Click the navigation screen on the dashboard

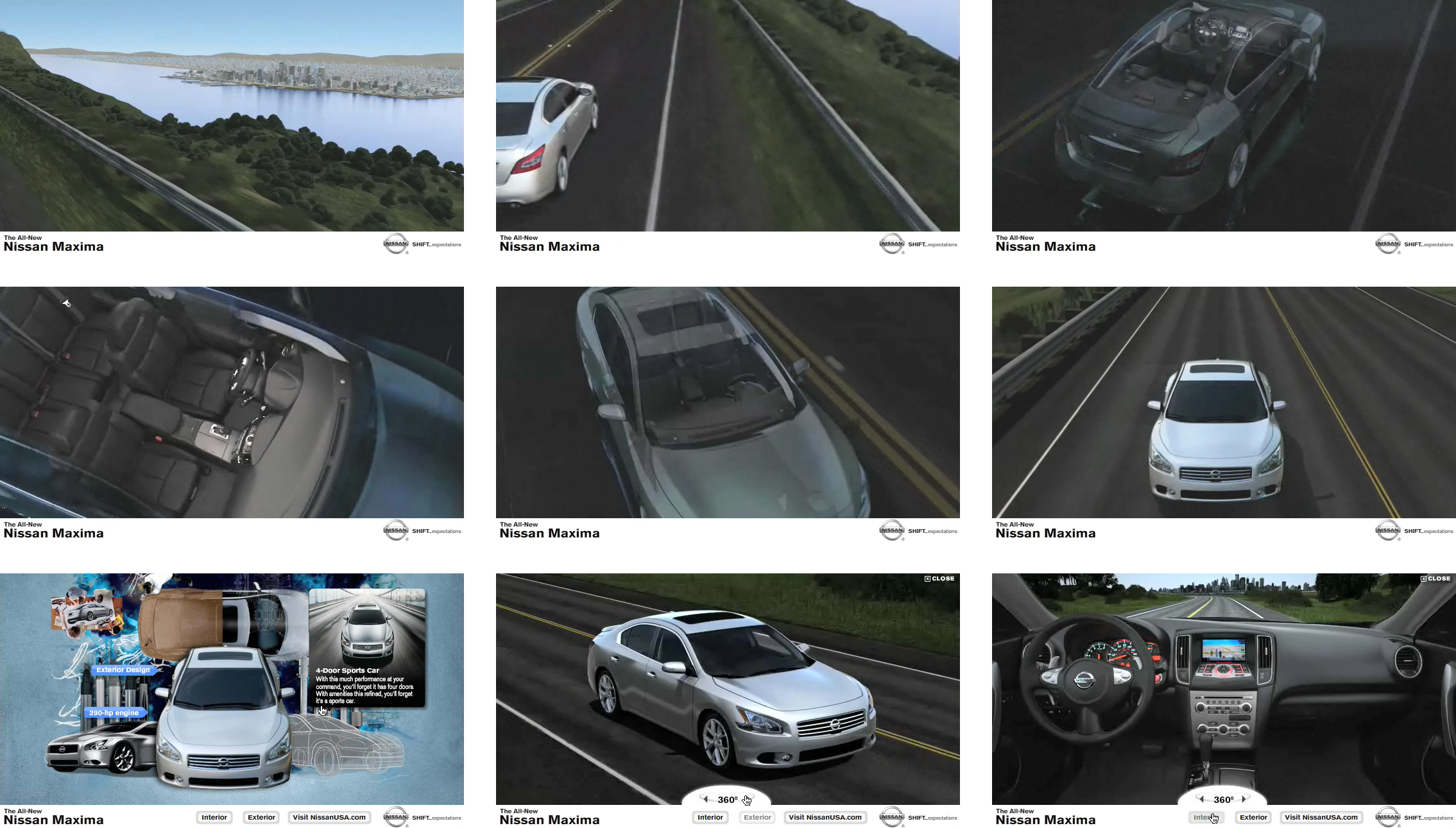1223,650
